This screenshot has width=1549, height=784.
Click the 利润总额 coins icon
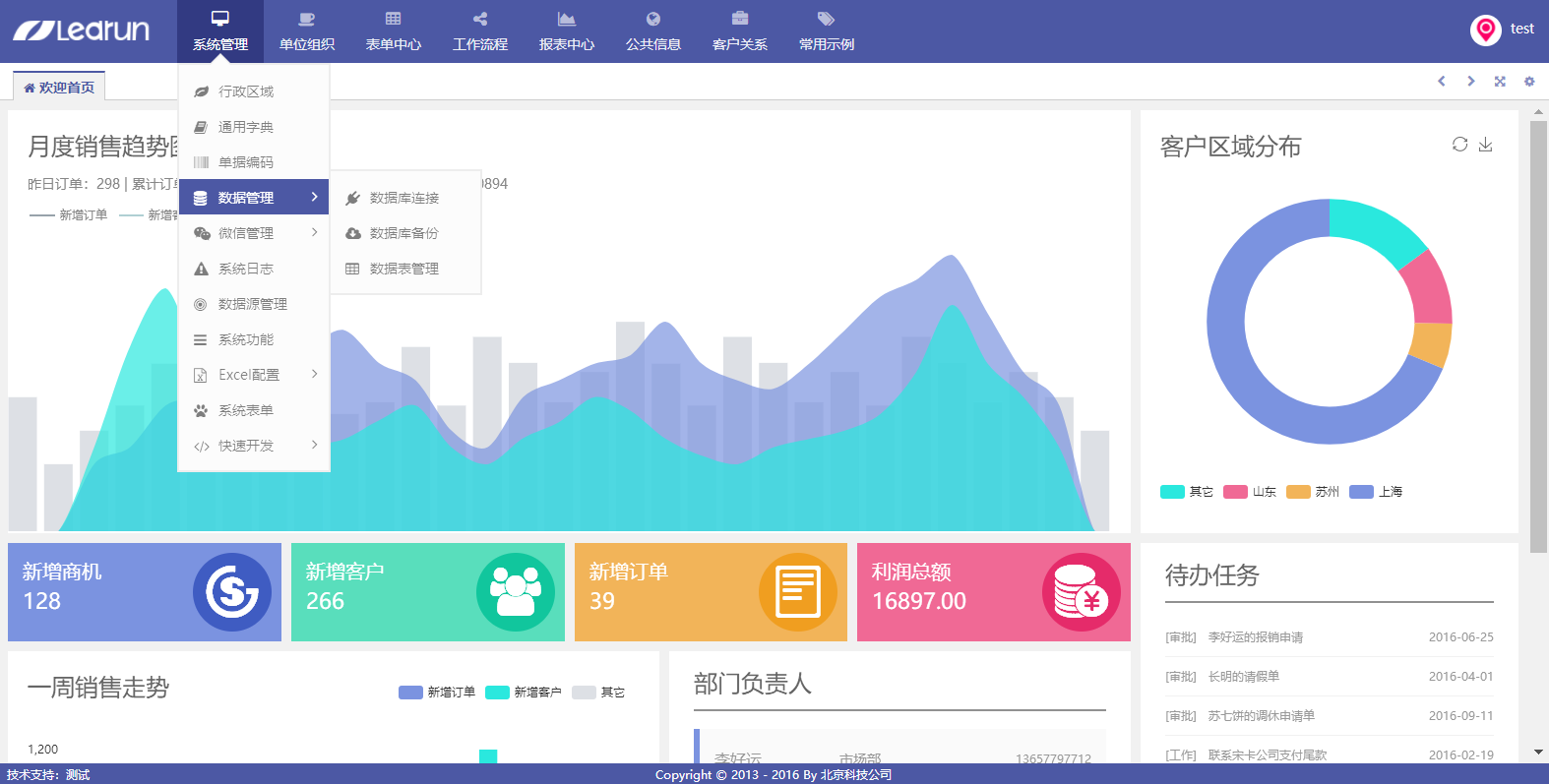(1082, 592)
